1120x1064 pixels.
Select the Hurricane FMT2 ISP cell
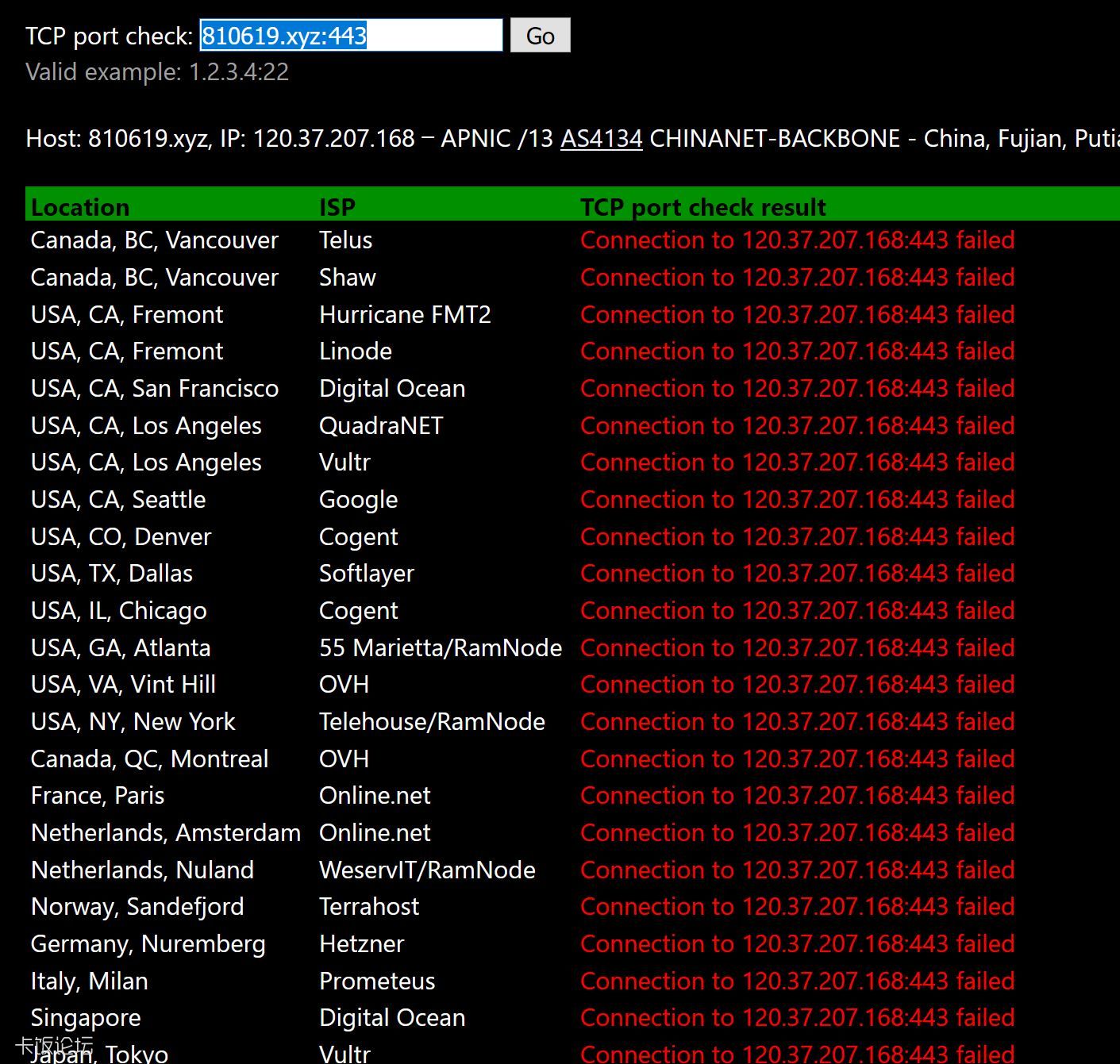click(x=405, y=315)
